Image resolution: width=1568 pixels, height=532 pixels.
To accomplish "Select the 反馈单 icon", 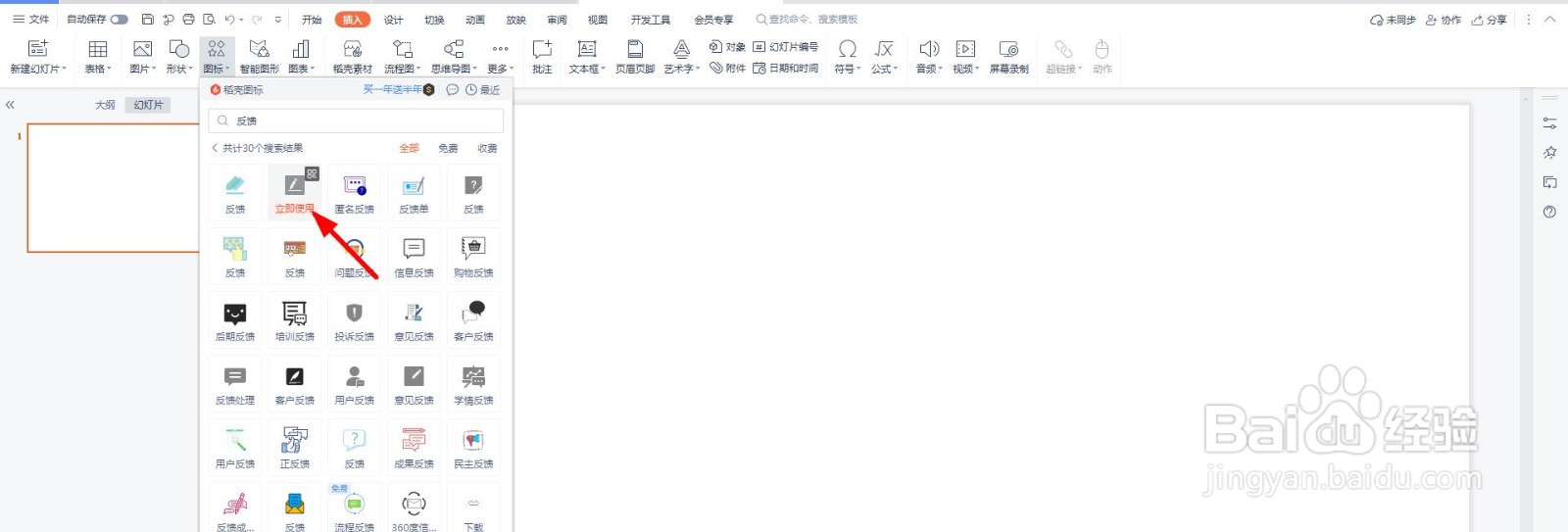I will tap(414, 193).
